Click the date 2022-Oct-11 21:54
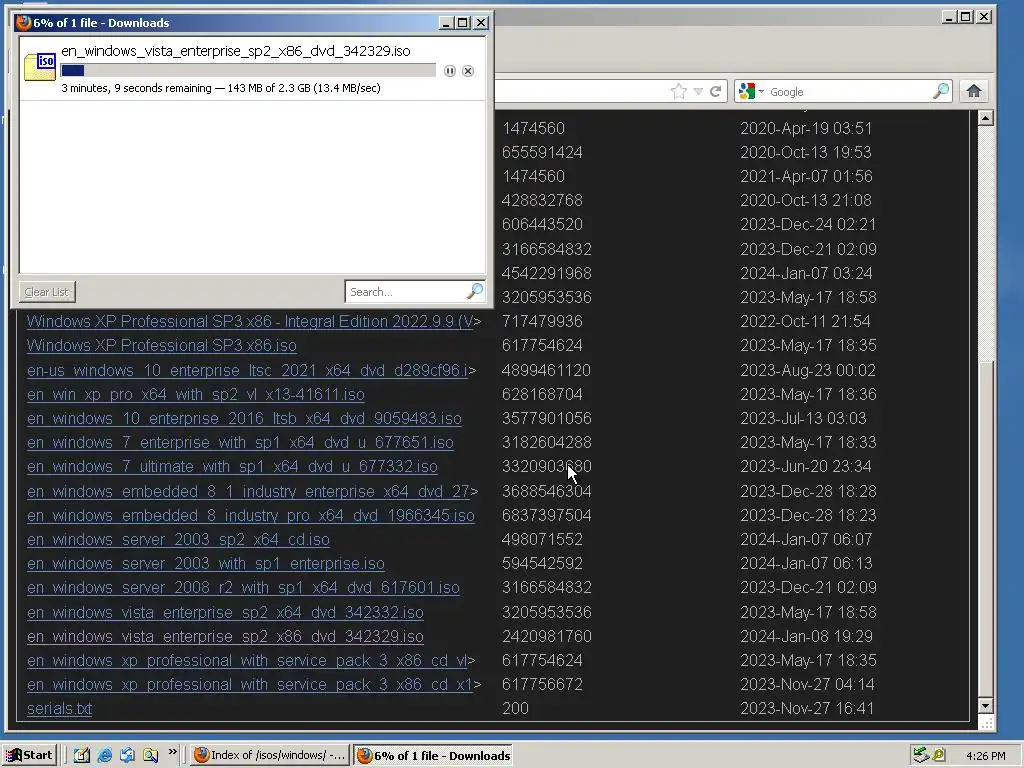The height and width of the screenshot is (768, 1024). click(805, 321)
